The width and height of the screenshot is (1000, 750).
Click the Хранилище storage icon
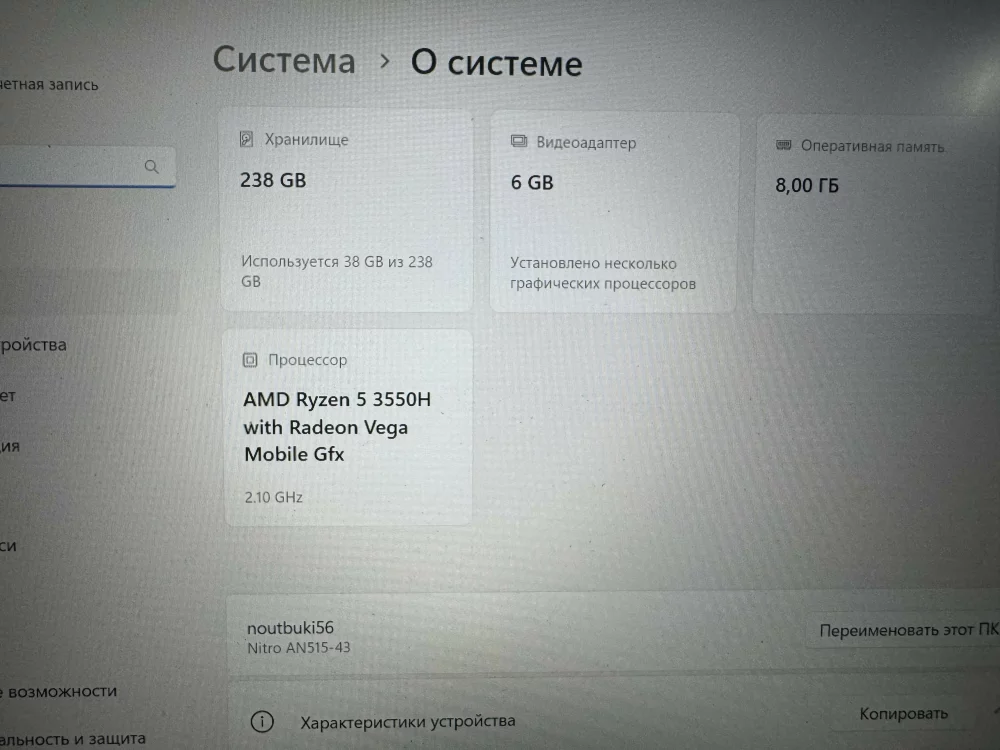pyautogui.click(x=247, y=139)
